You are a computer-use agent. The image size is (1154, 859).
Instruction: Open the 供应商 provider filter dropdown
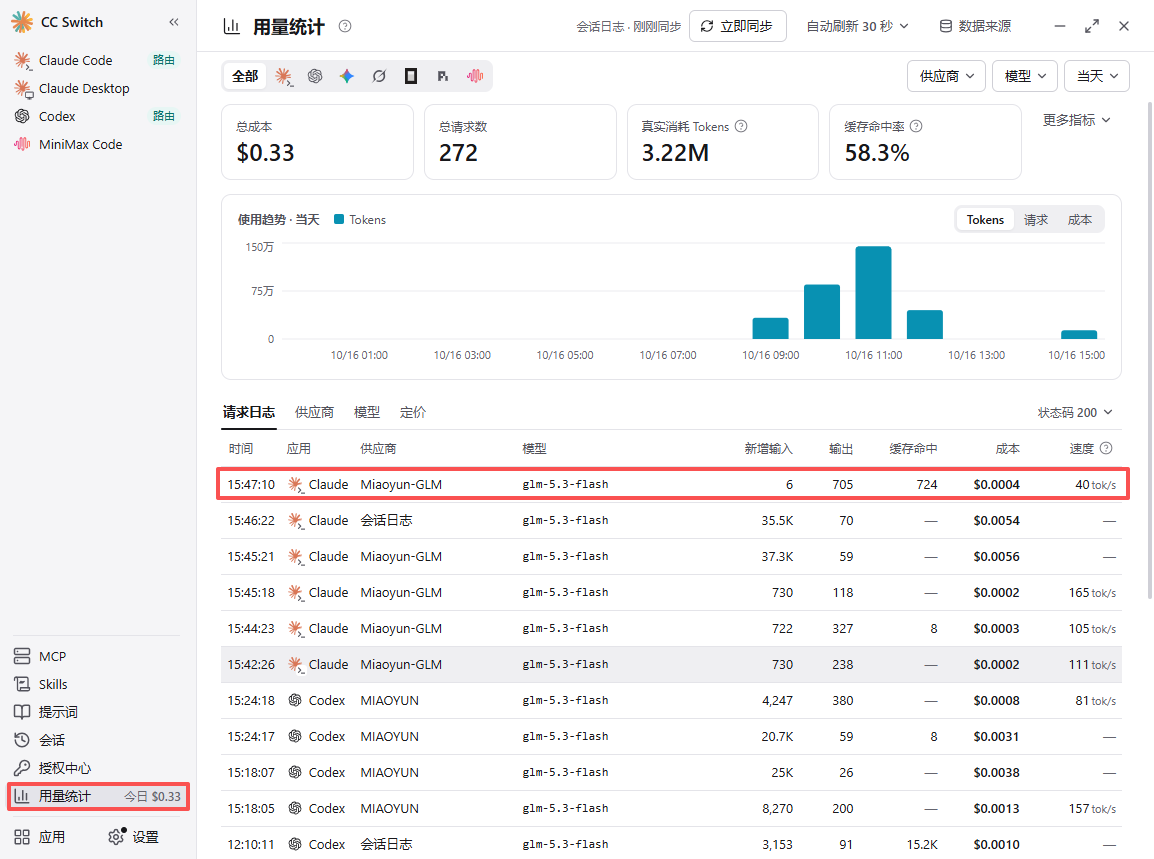pyautogui.click(x=946, y=76)
